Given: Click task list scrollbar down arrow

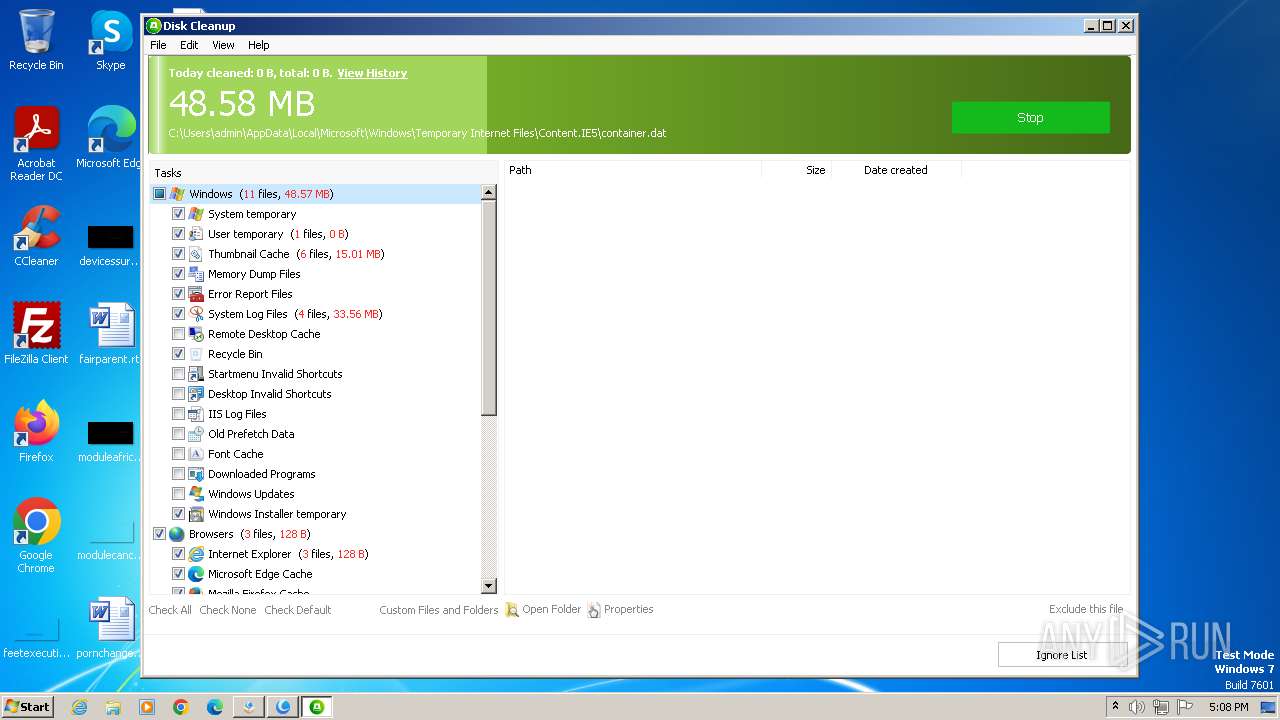Looking at the screenshot, I should [489, 586].
